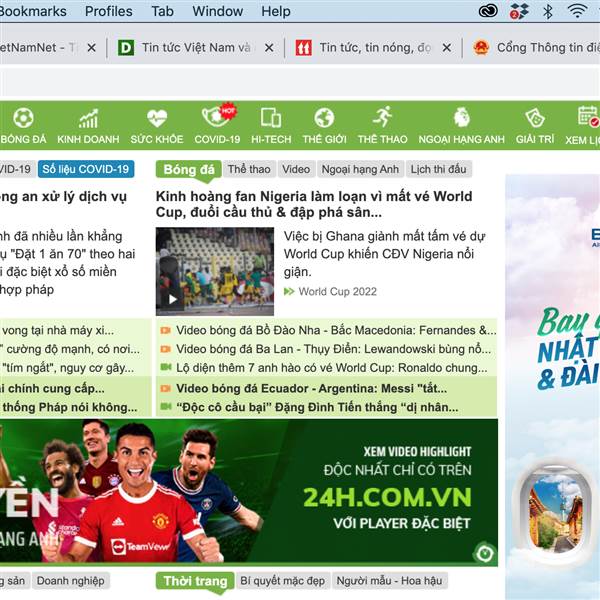Open the Bookmarks menu
600x600 pixels.
click(32, 11)
